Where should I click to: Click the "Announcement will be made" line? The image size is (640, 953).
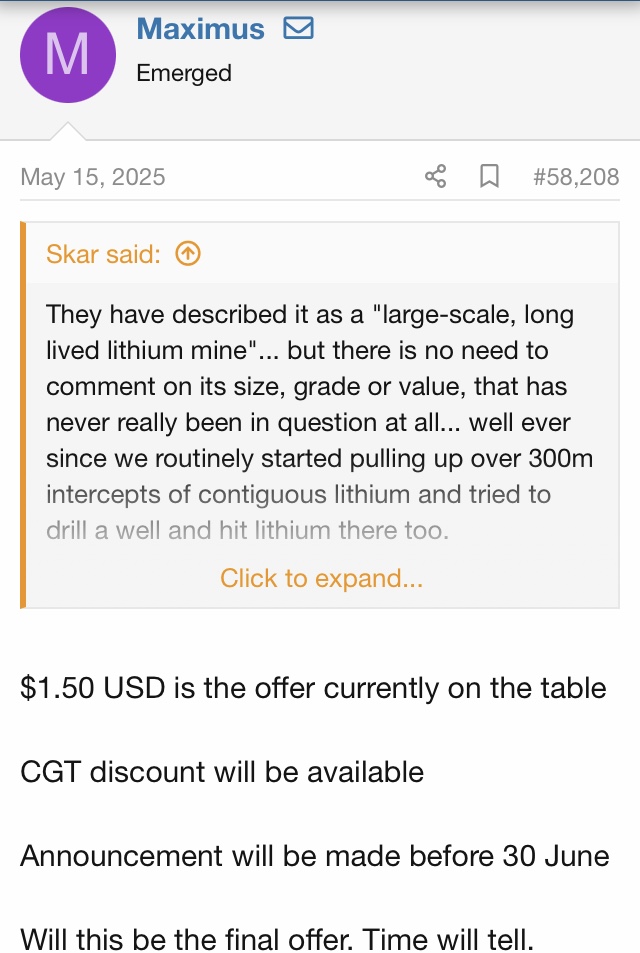(x=315, y=856)
